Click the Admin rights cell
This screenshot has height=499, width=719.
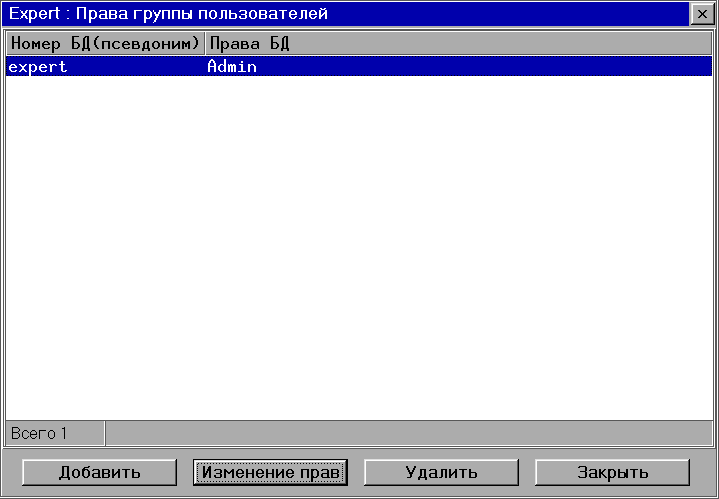[x=232, y=67]
